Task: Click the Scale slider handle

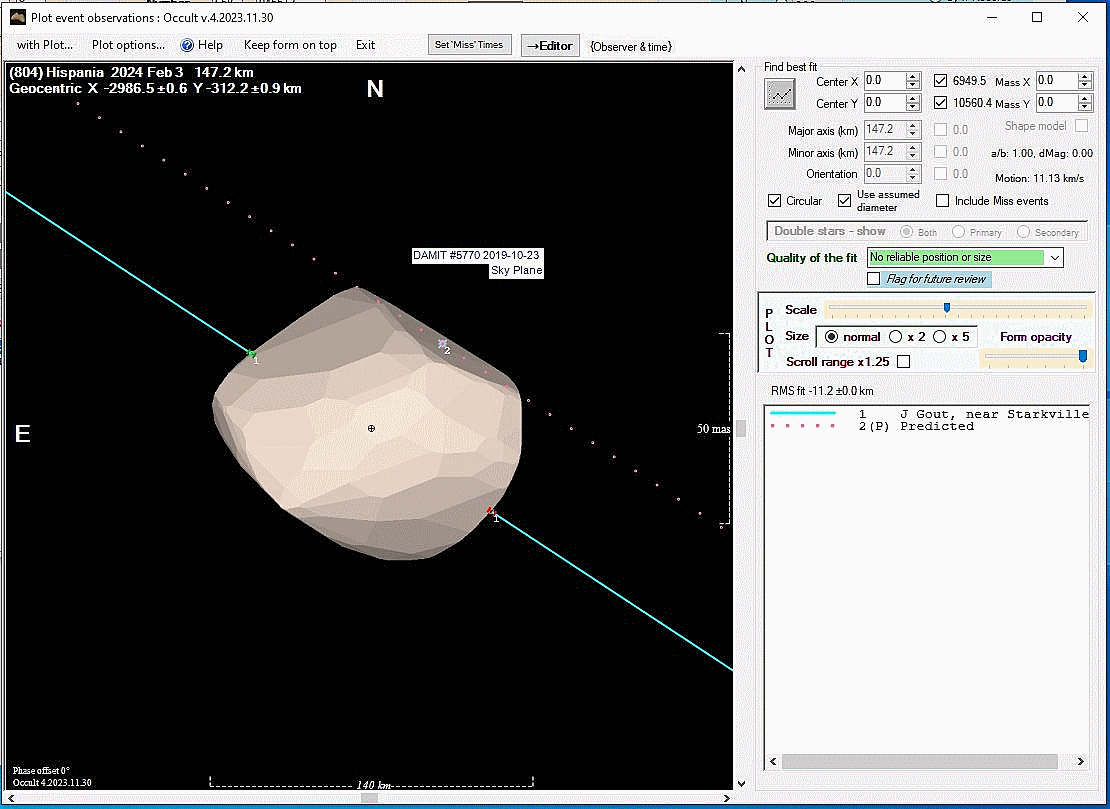Action: coord(946,307)
